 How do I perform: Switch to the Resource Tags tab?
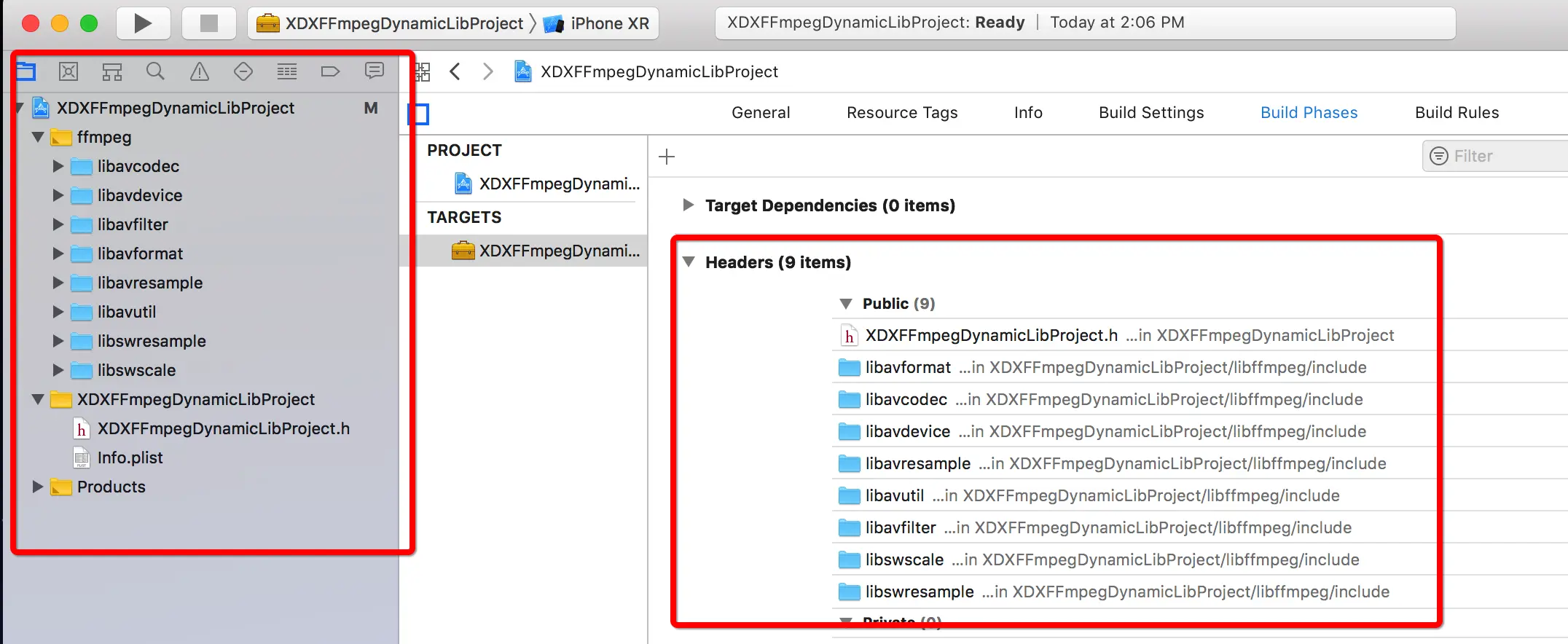tap(902, 113)
